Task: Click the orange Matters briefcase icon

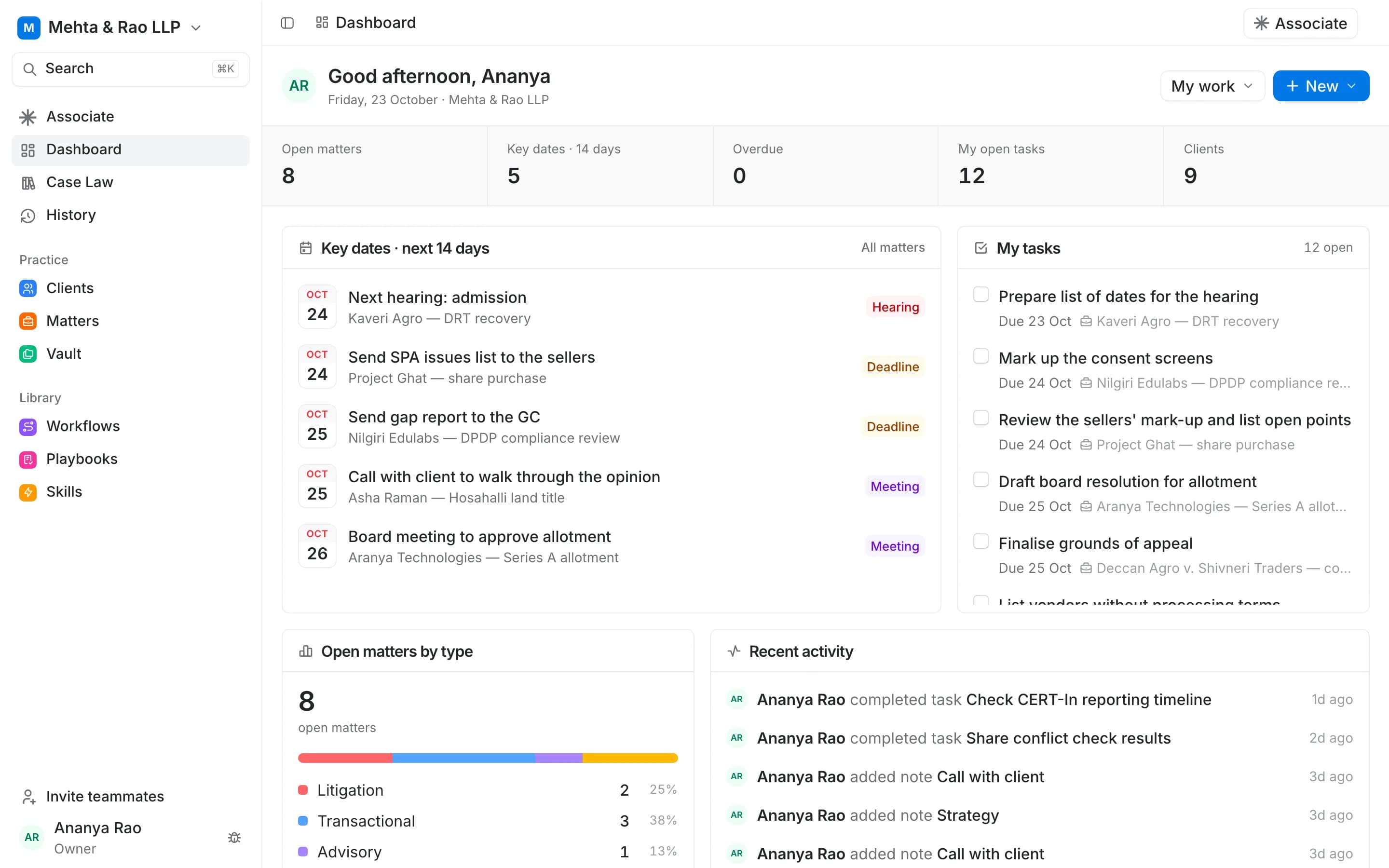Action: pyautogui.click(x=27, y=321)
